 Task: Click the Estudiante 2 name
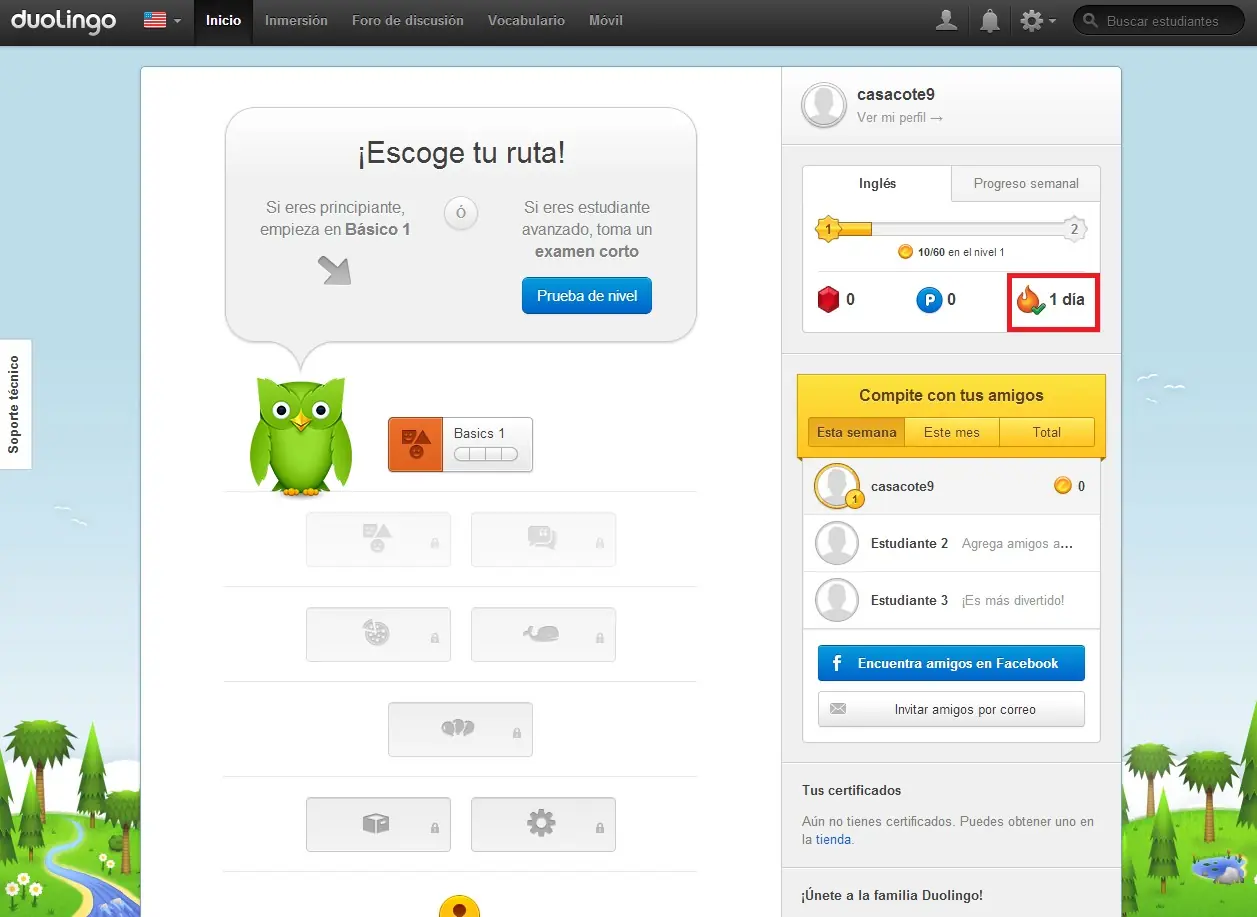tap(910, 544)
